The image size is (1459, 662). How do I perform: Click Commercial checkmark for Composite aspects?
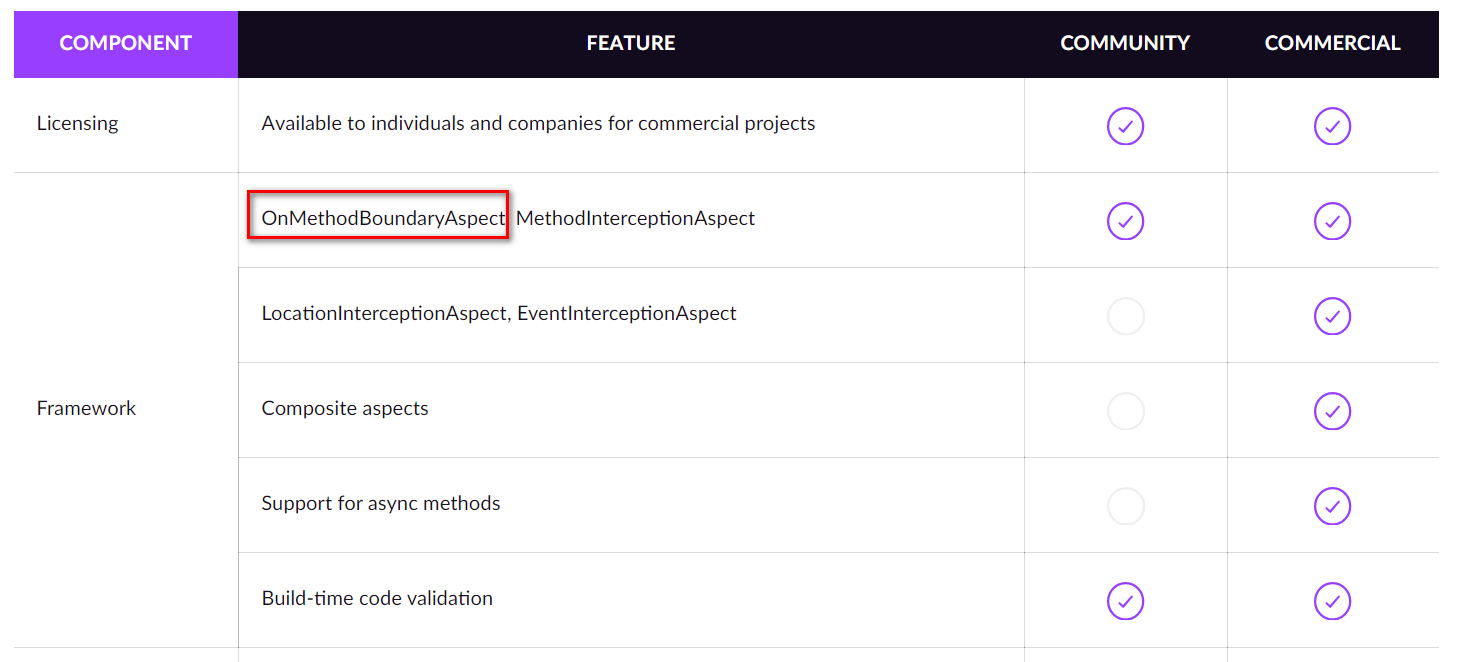point(1332,411)
